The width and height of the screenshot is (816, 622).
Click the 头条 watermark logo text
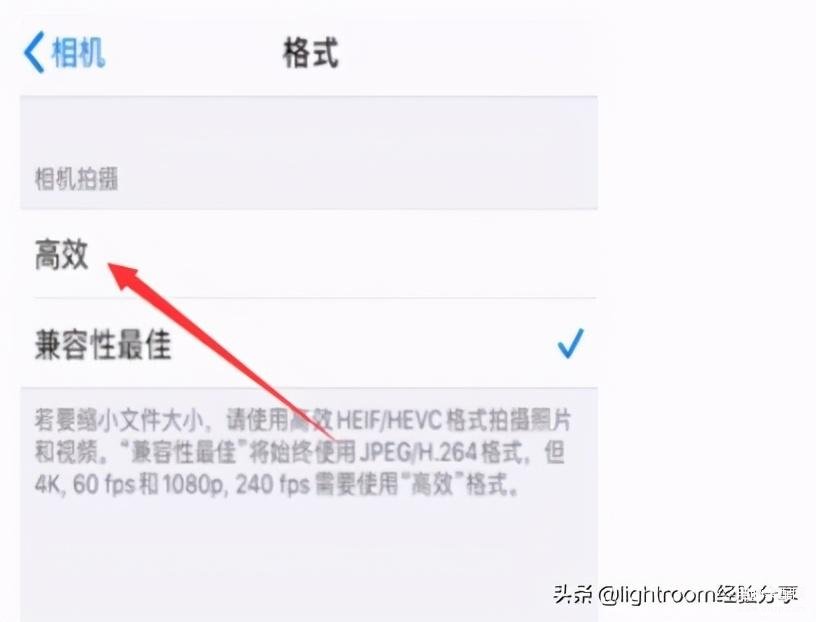pos(573,594)
